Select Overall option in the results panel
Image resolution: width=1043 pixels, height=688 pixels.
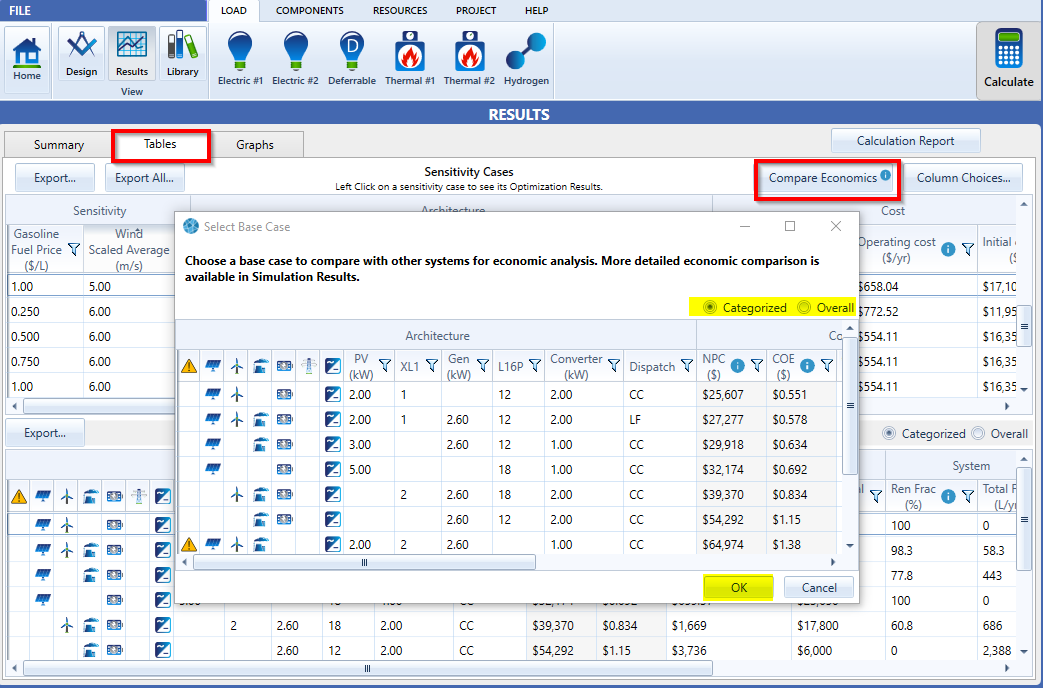tap(979, 434)
